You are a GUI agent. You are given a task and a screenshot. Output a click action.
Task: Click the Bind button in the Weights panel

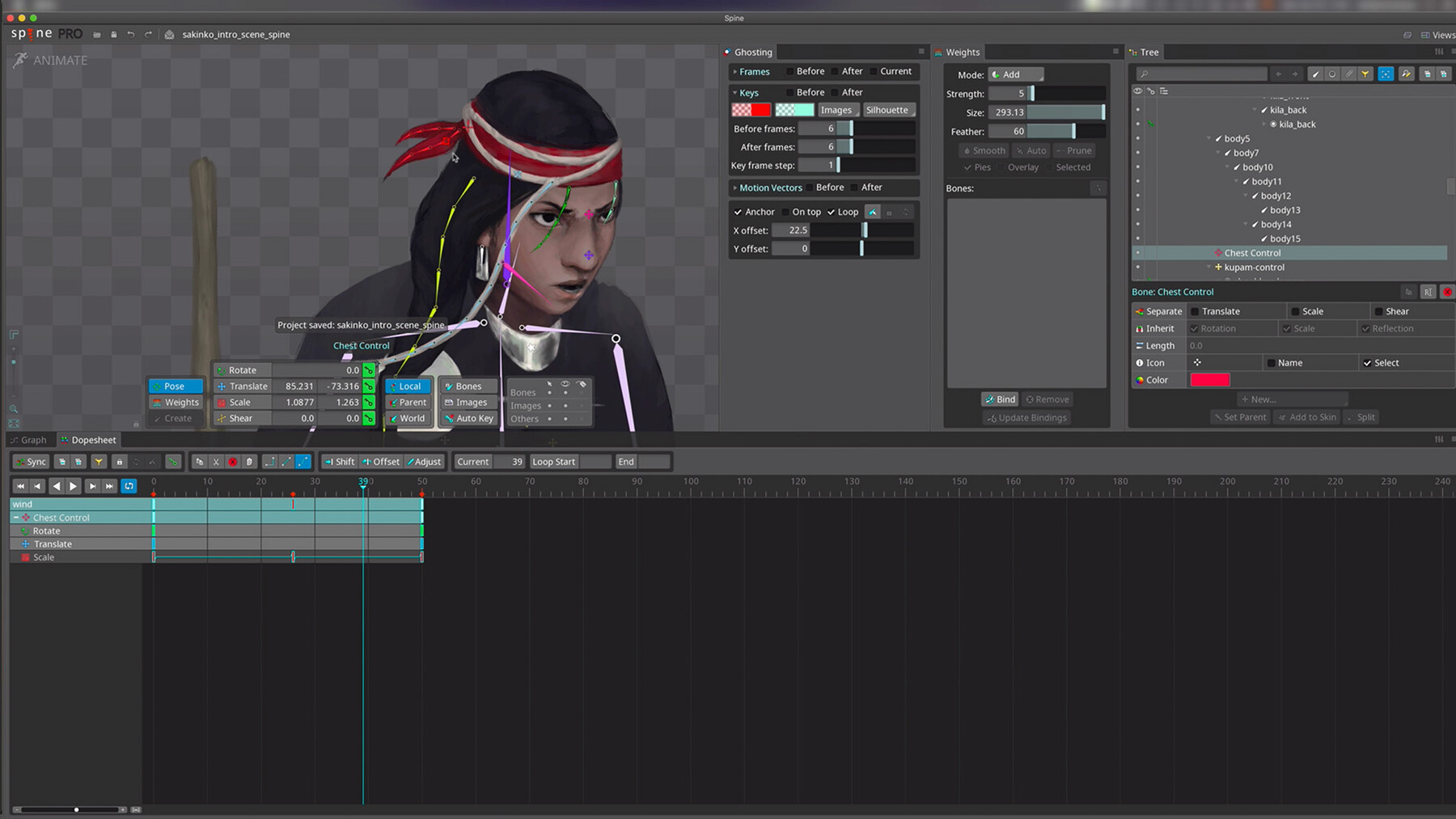[x=1000, y=399]
